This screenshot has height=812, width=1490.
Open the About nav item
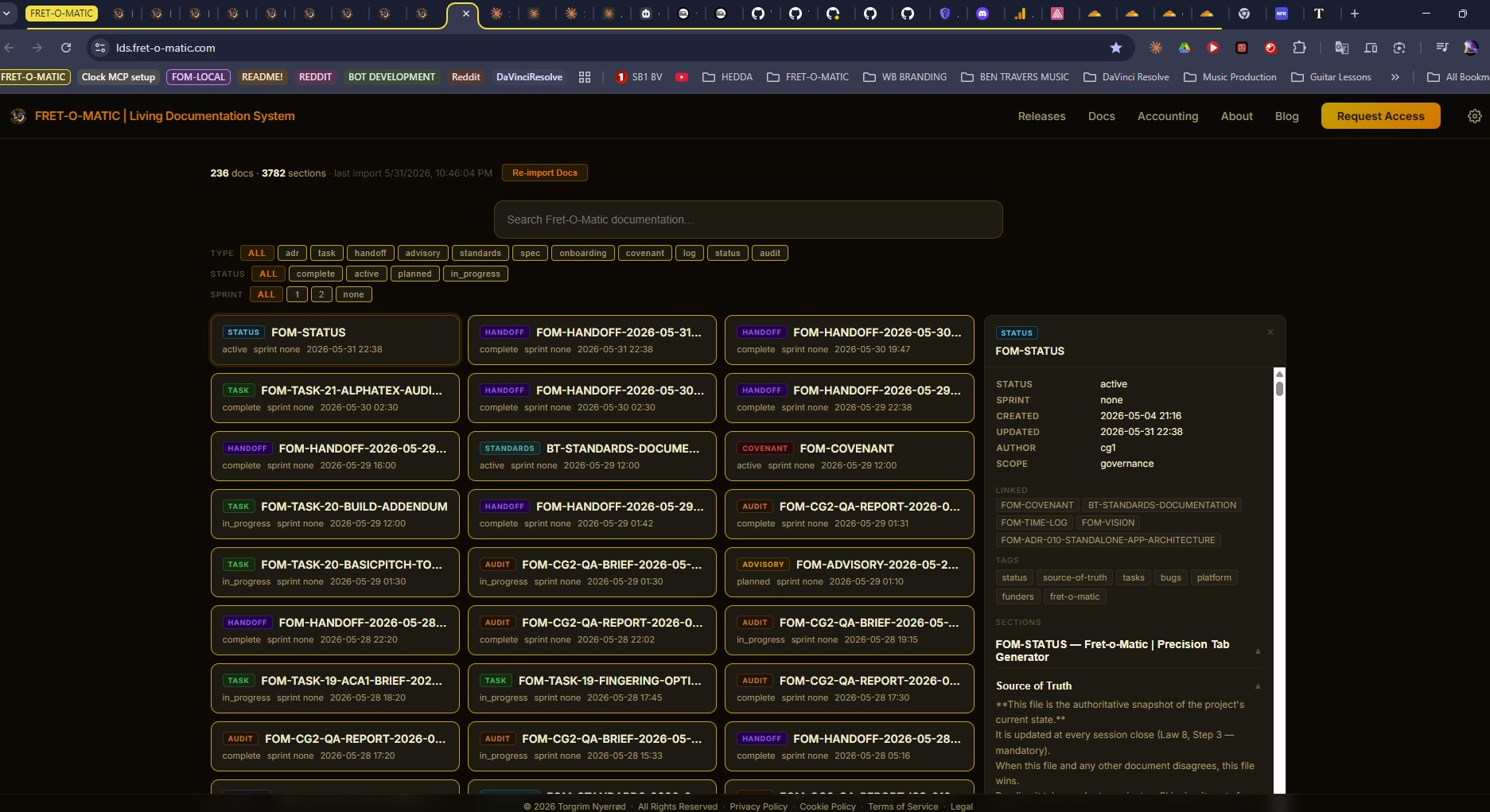[1236, 116]
